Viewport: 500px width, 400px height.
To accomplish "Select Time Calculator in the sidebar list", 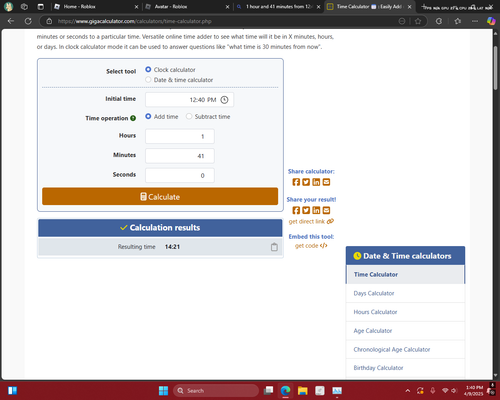I will pyautogui.click(x=405, y=274).
